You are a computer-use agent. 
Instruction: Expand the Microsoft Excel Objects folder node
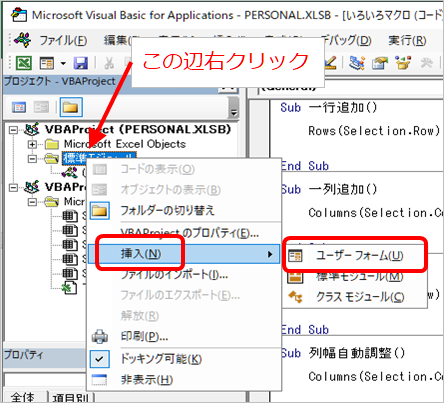pyautogui.click(x=32, y=144)
